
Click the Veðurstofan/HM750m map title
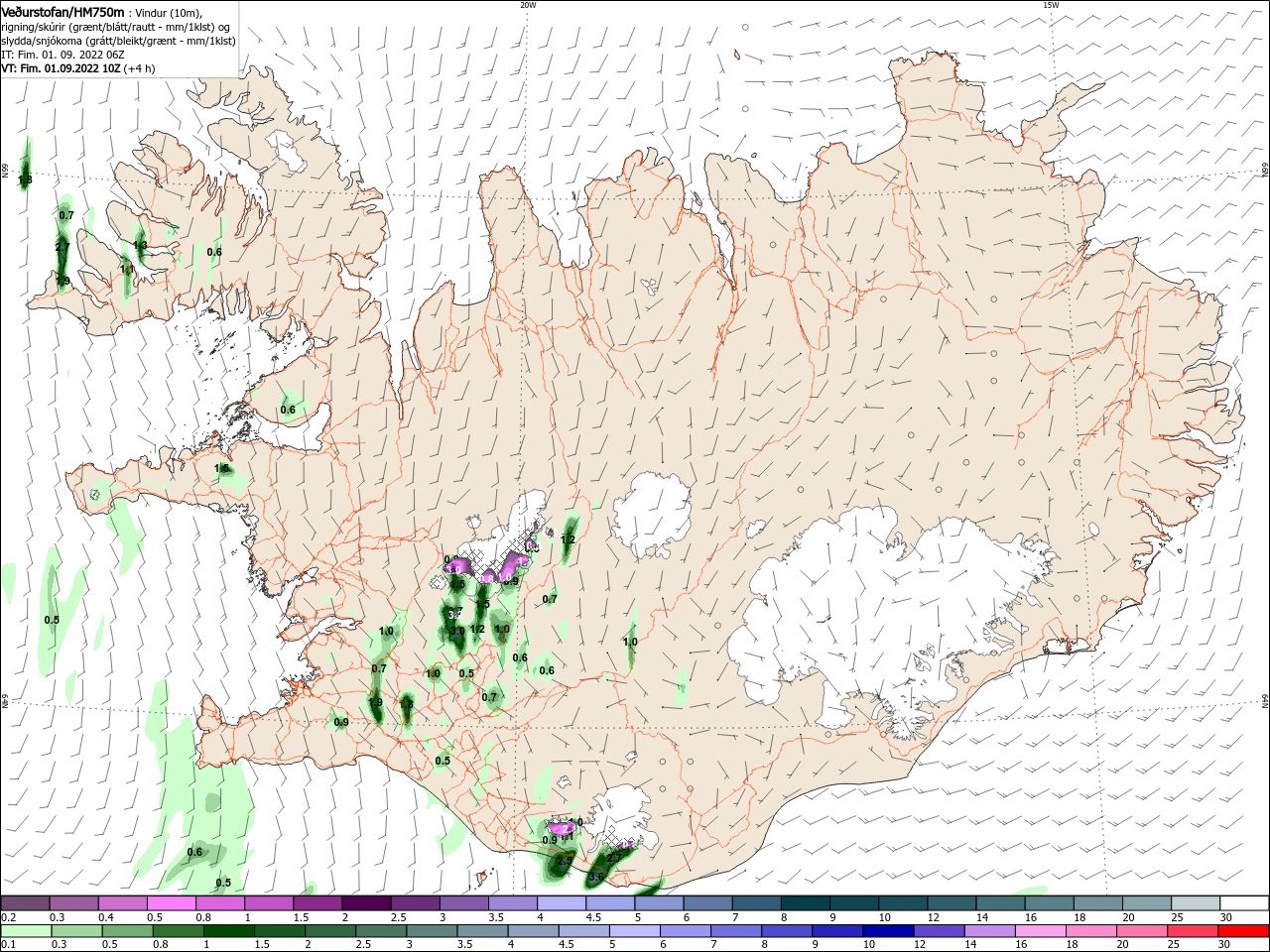click(x=63, y=11)
